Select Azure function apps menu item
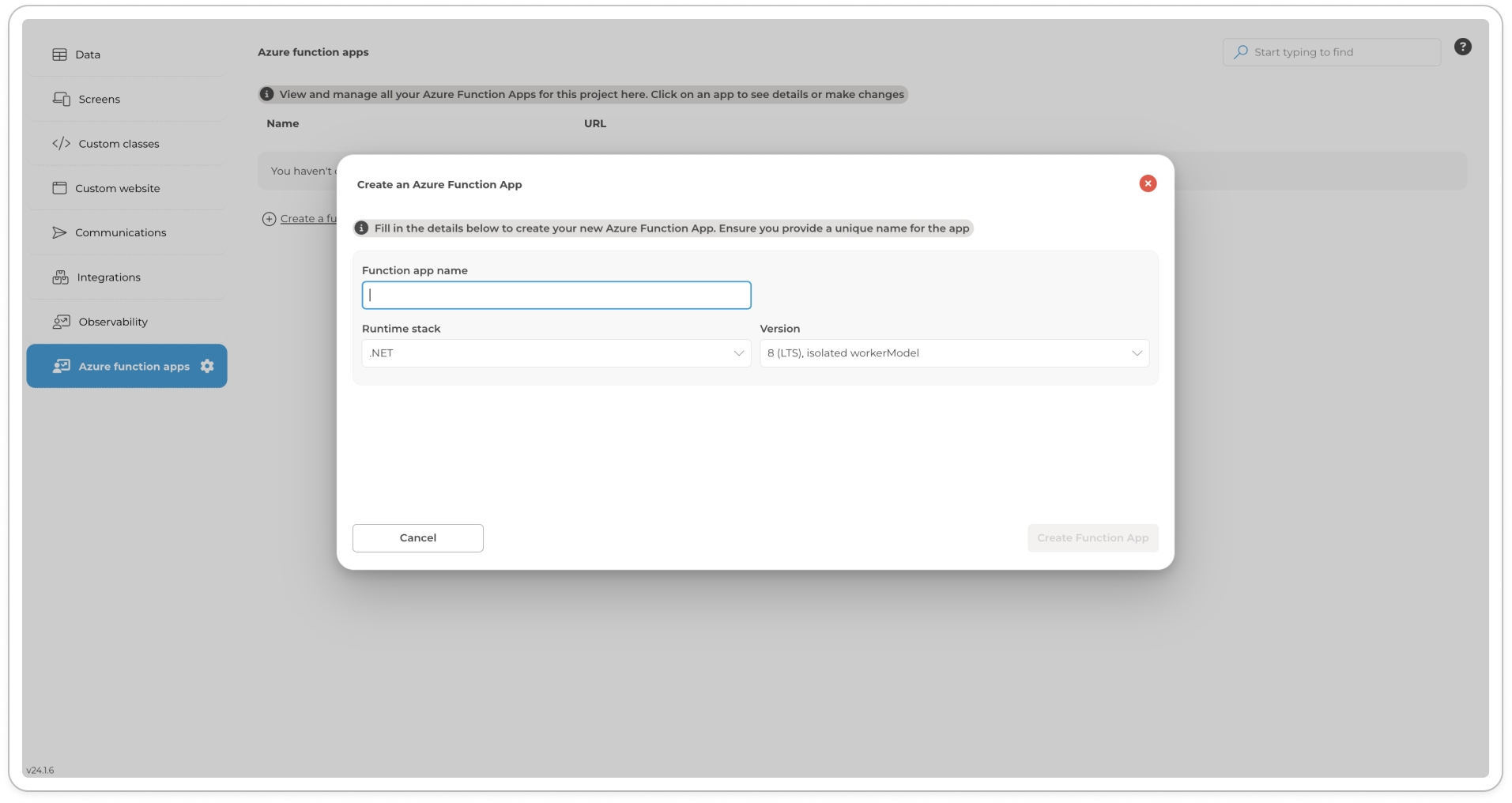 pyautogui.click(x=134, y=367)
